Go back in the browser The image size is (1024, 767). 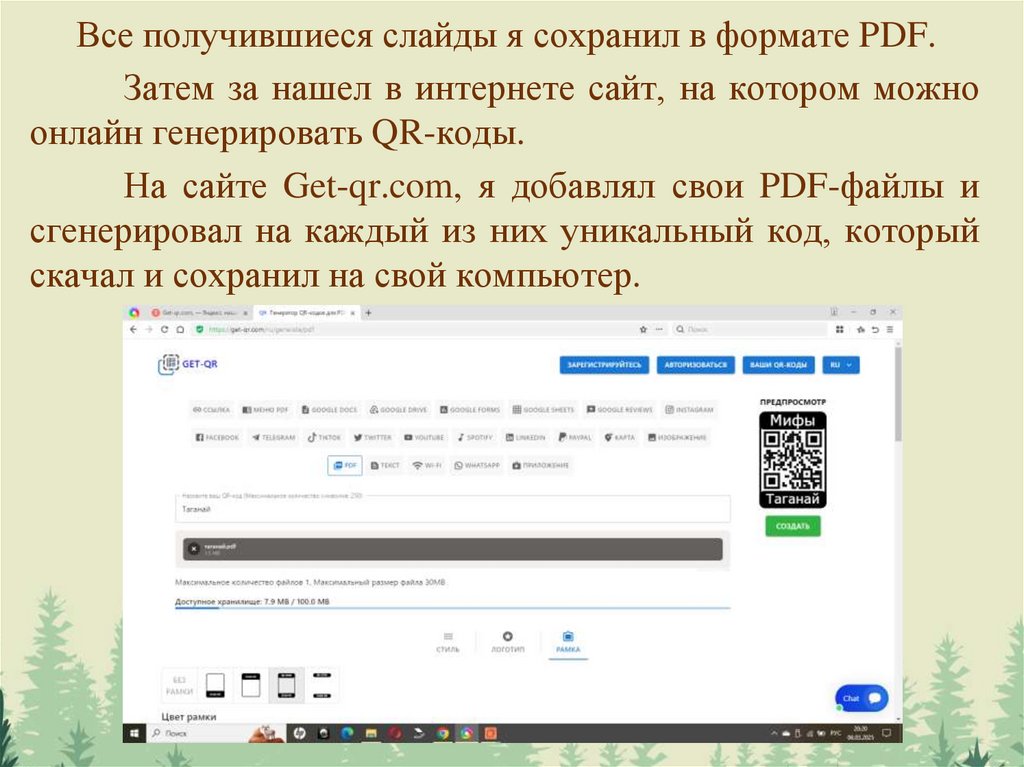pos(134,329)
